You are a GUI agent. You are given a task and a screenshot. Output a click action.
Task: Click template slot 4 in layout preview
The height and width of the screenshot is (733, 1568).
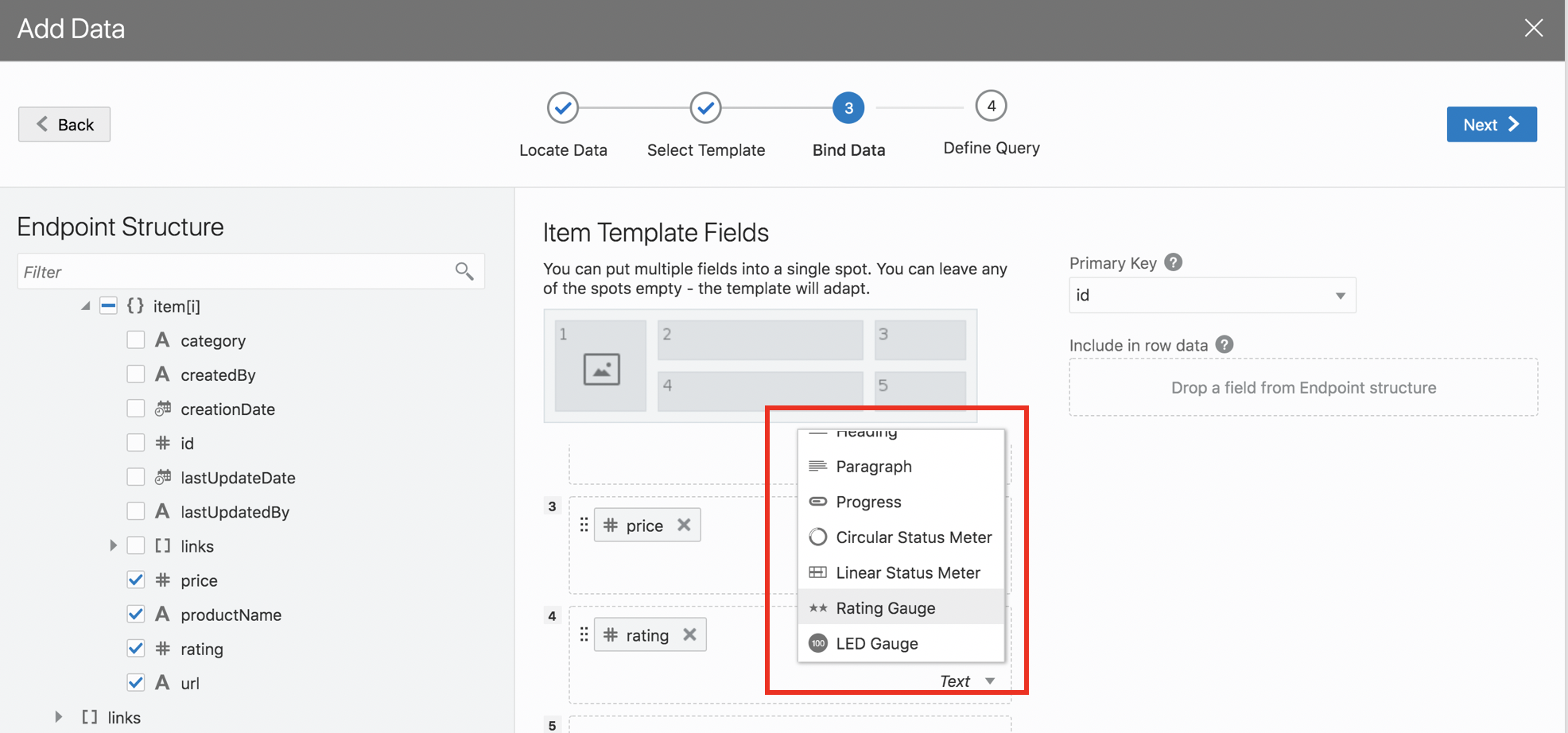pyautogui.click(x=760, y=391)
